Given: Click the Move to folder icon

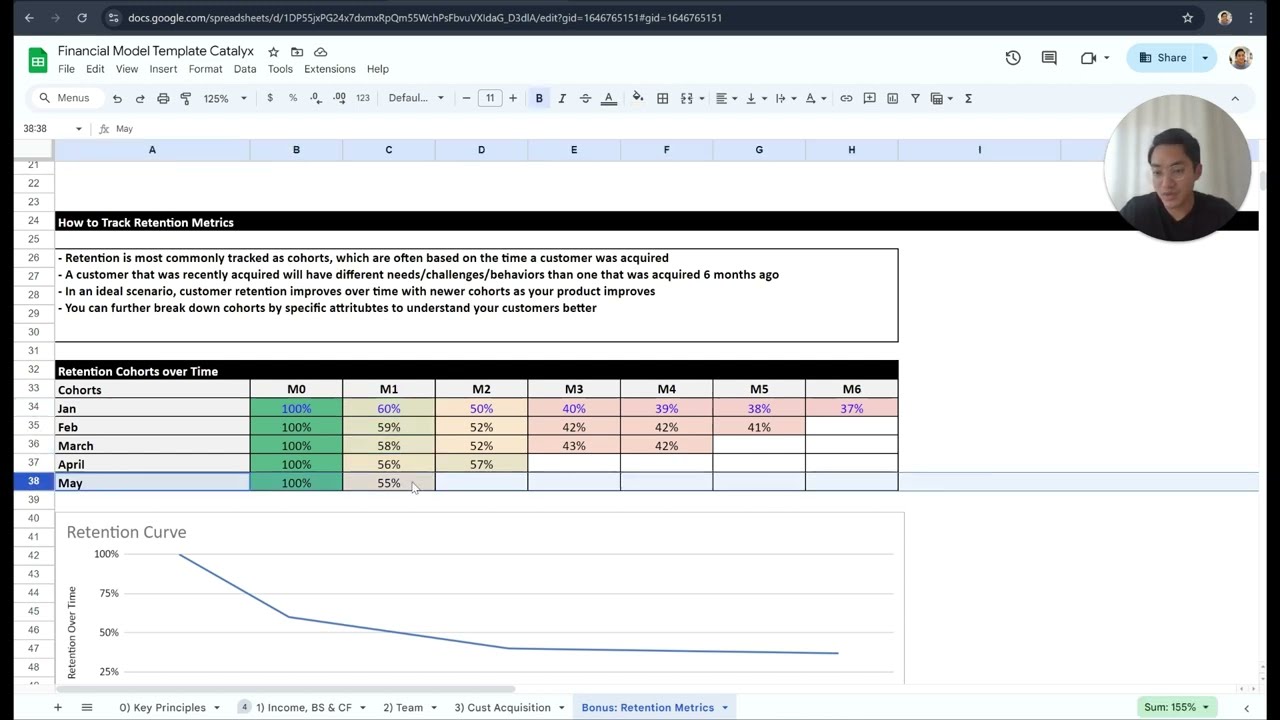Looking at the screenshot, I should tap(297, 52).
